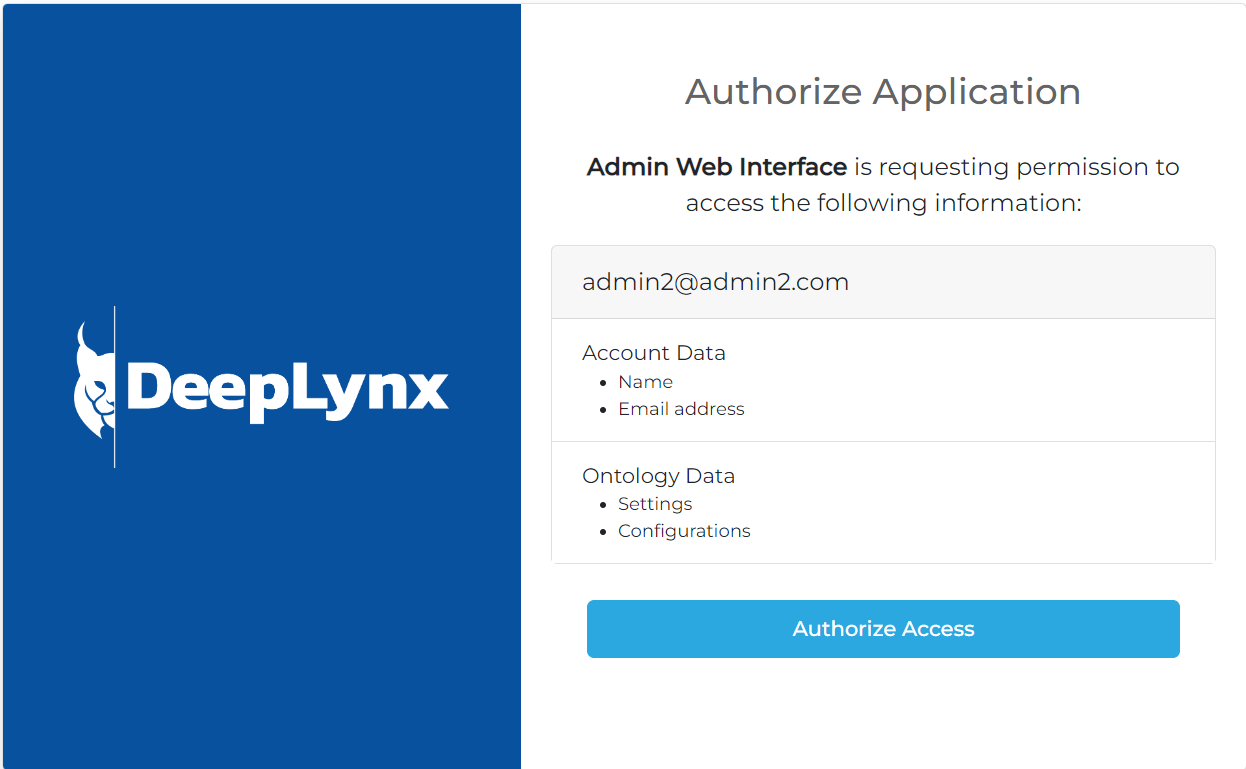Click the bullet point beside Configurations

point(603,532)
